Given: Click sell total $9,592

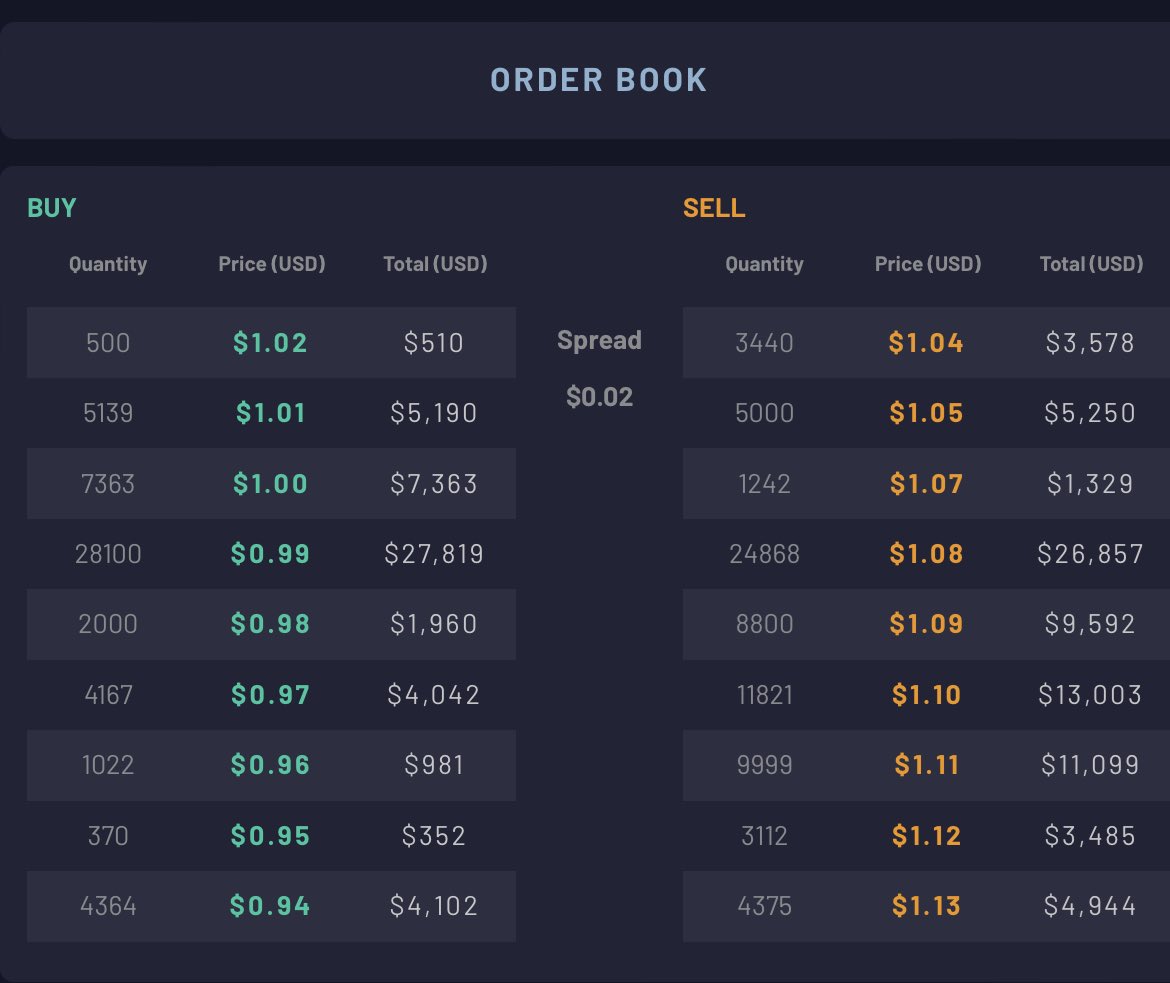Looking at the screenshot, I should [1090, 624].
